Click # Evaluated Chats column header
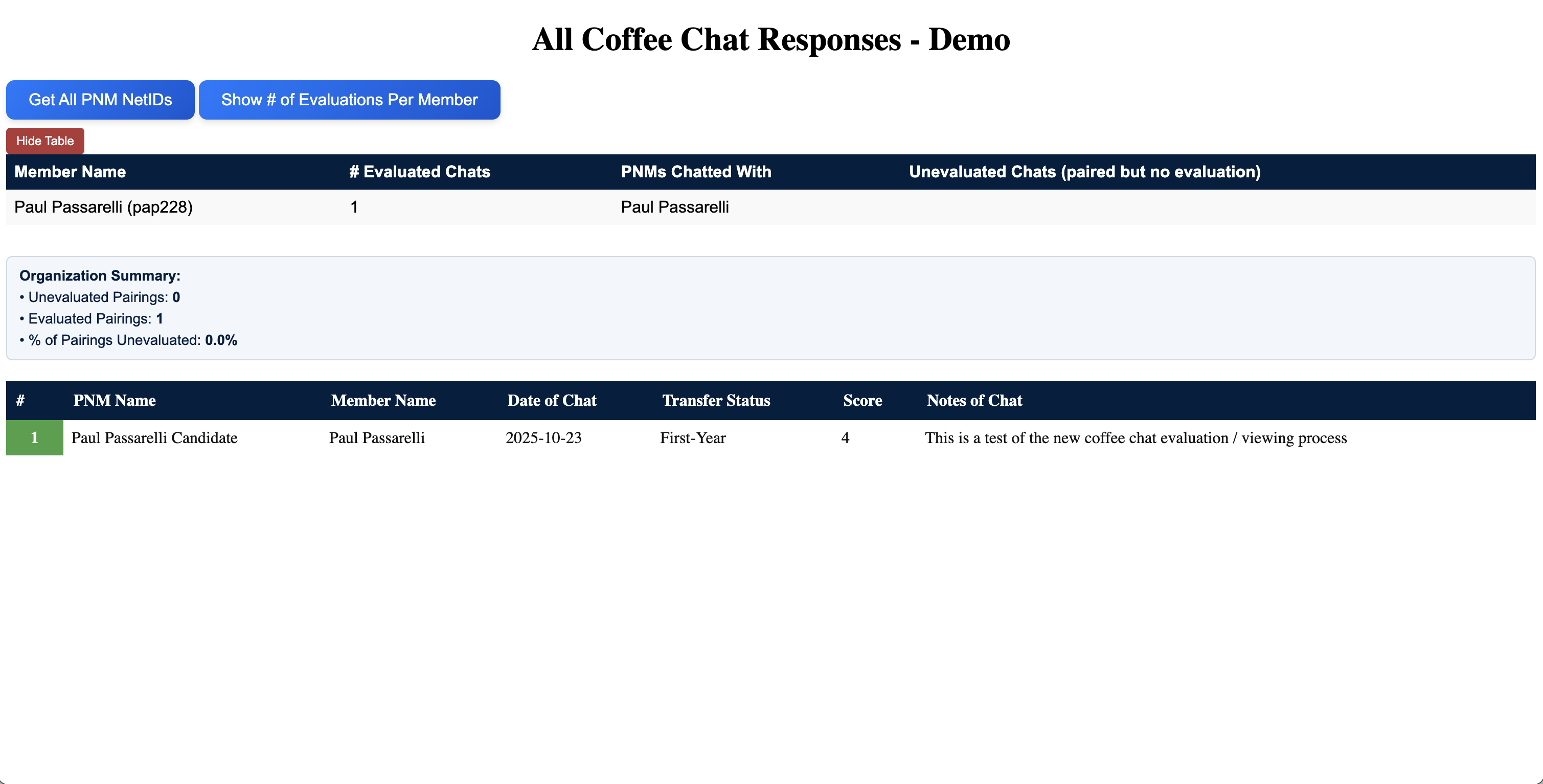The image size is (1543, 784). coord(419,172)
